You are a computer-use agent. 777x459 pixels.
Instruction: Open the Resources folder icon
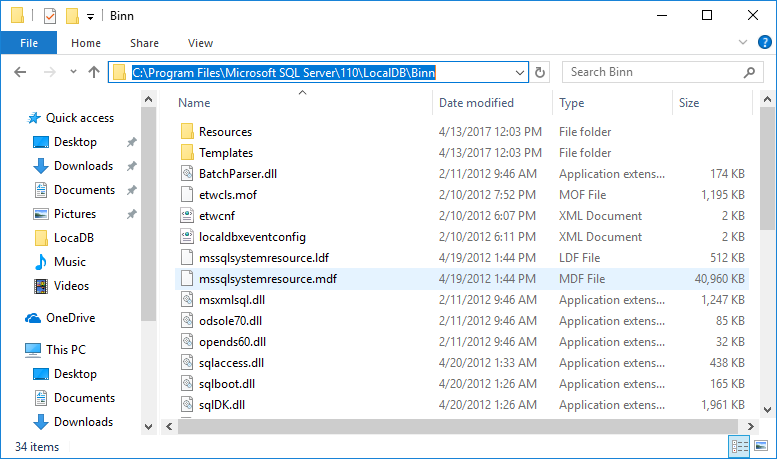[x=187, y=132]
